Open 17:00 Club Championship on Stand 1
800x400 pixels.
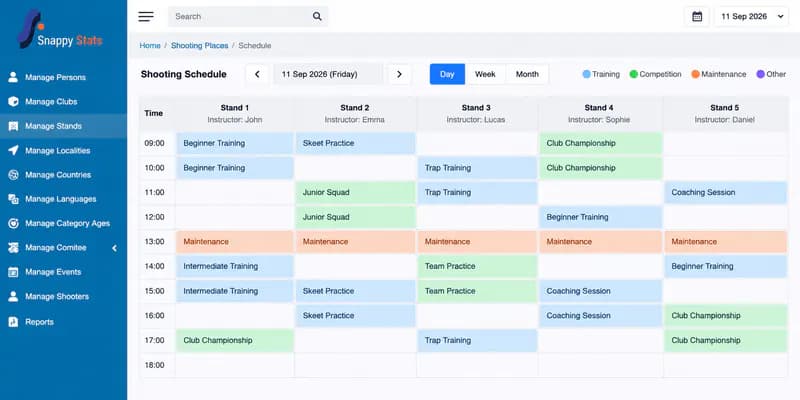pyautogui.click(x=235, y=340)
